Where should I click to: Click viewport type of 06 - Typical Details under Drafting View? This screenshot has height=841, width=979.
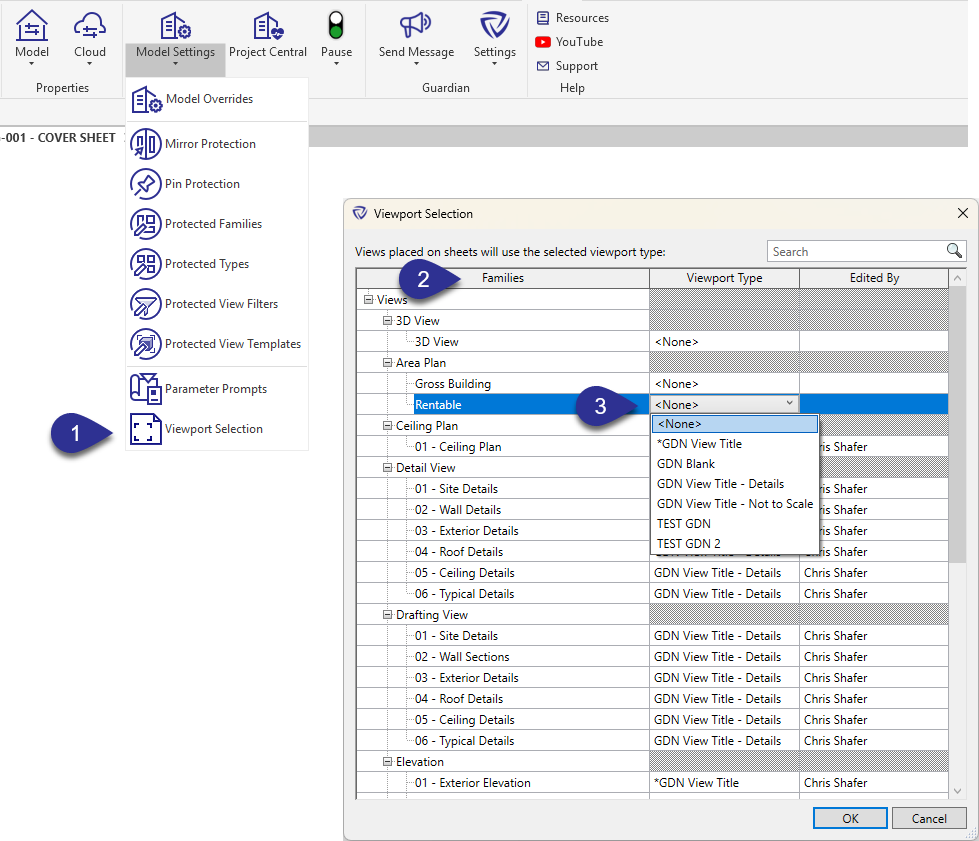pyautogui.click(x=724, y=741)
